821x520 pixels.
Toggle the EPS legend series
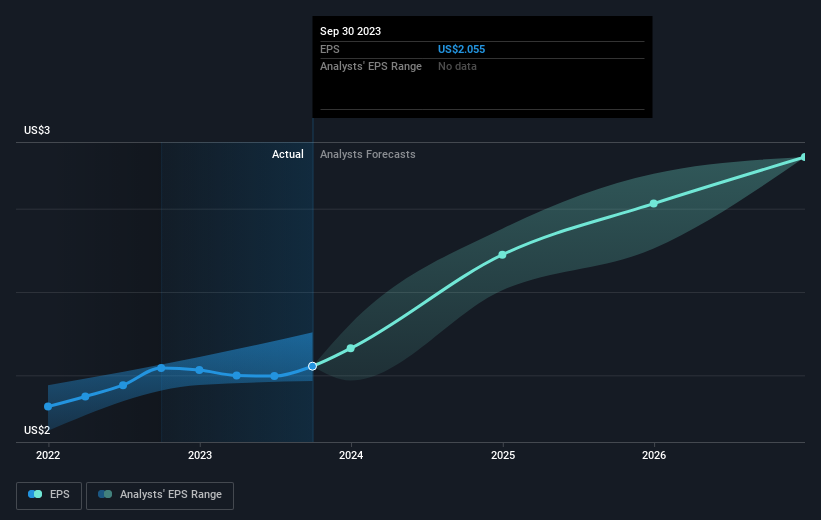pos(50,494)
